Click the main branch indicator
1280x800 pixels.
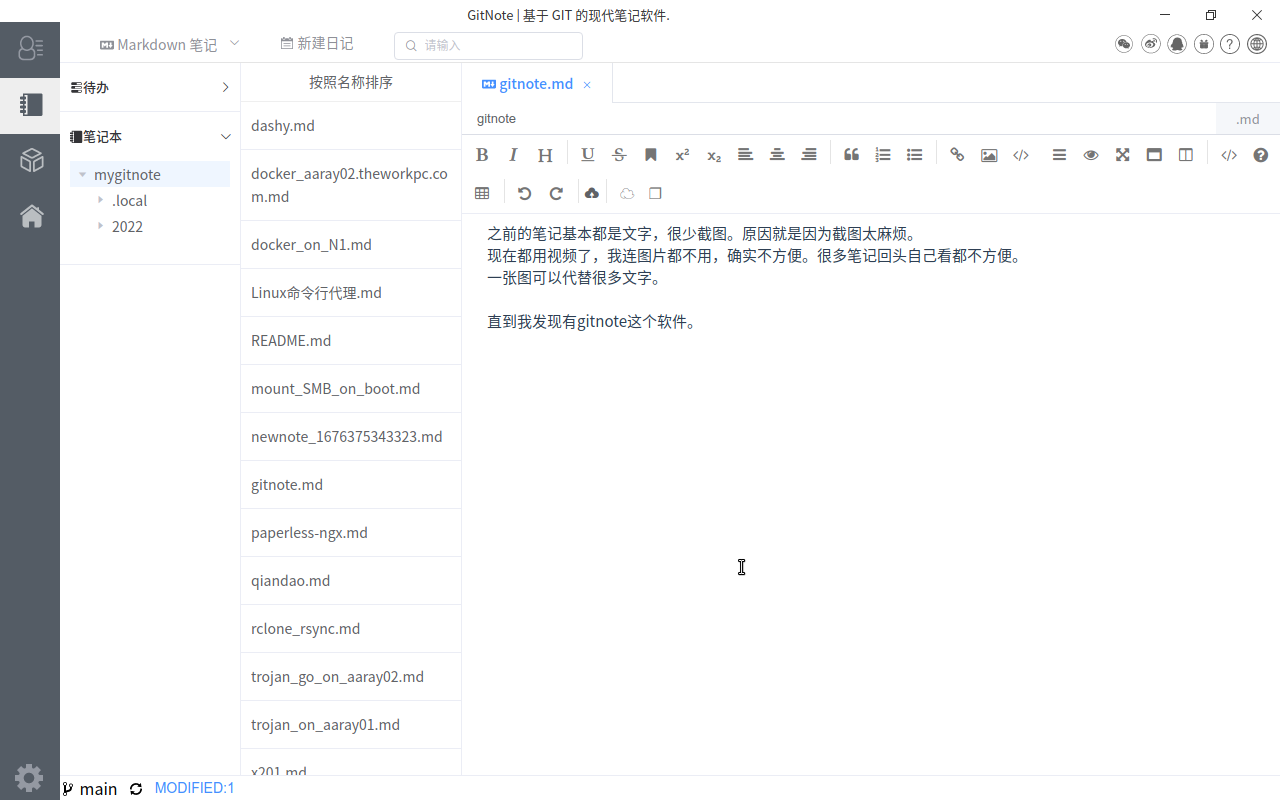[x=90, y=789]
